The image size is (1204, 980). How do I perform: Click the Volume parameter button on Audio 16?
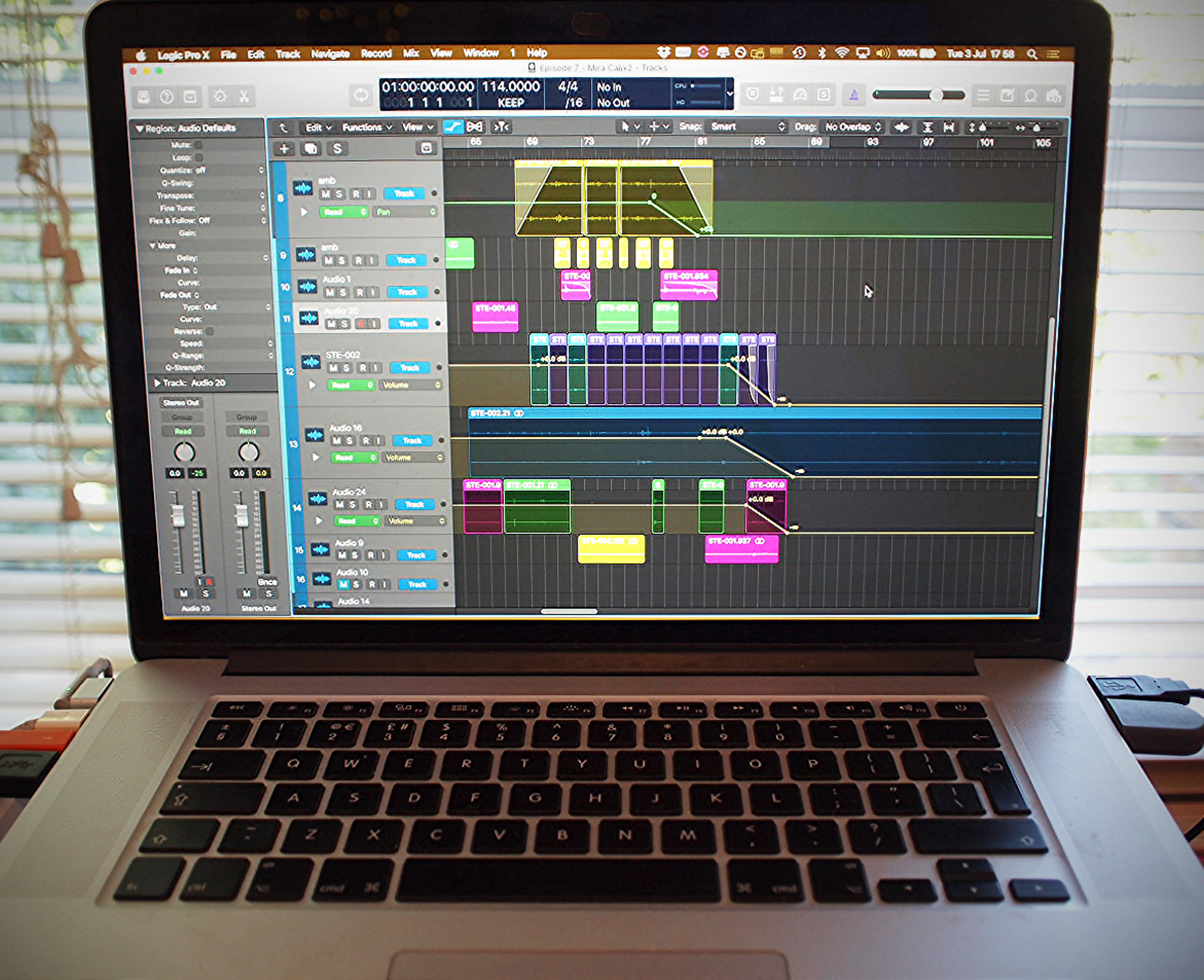pyautogui.click(x=413, y=458)
